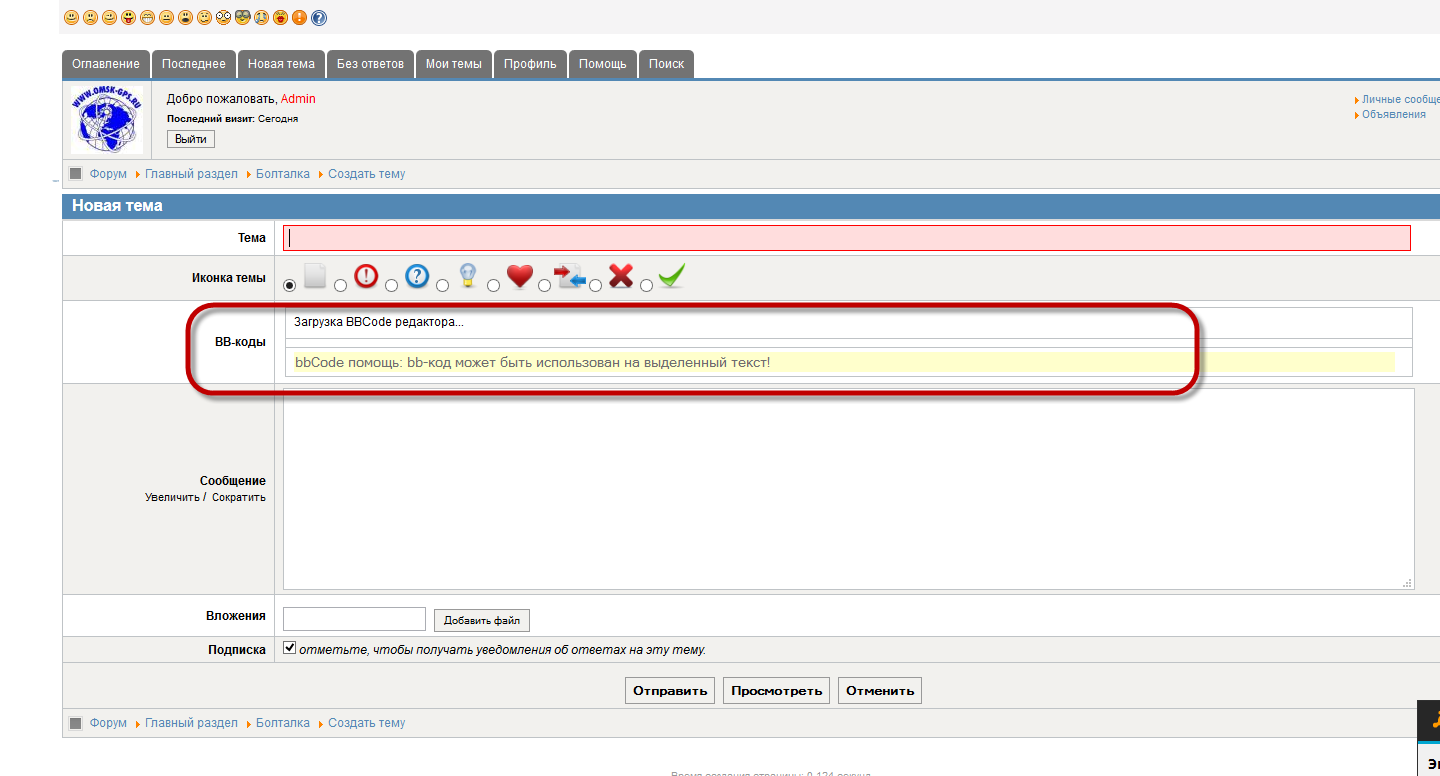Open Болталка in breadcrumb above the form
Screen dimensions: 1440x776
click(x=283, y=174)
